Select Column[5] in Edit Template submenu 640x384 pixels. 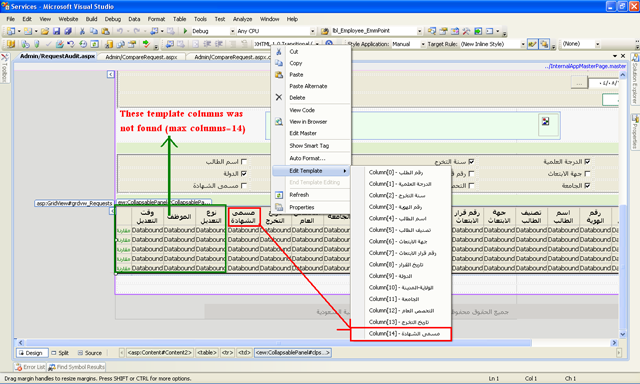click(400, 230)
